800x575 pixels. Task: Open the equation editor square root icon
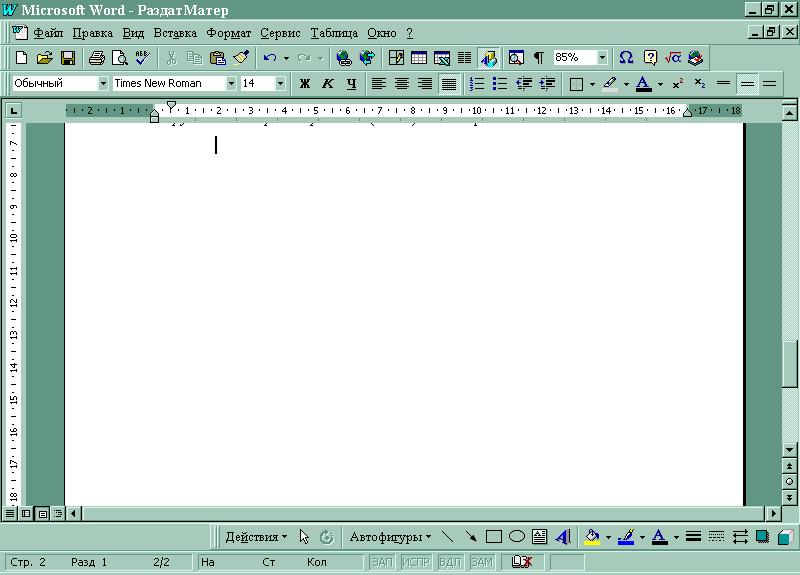(x=673, y=58)
